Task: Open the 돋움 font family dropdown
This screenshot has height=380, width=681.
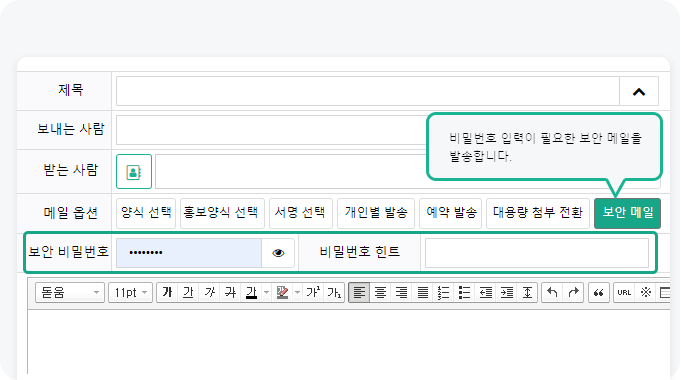Action: 69,292
